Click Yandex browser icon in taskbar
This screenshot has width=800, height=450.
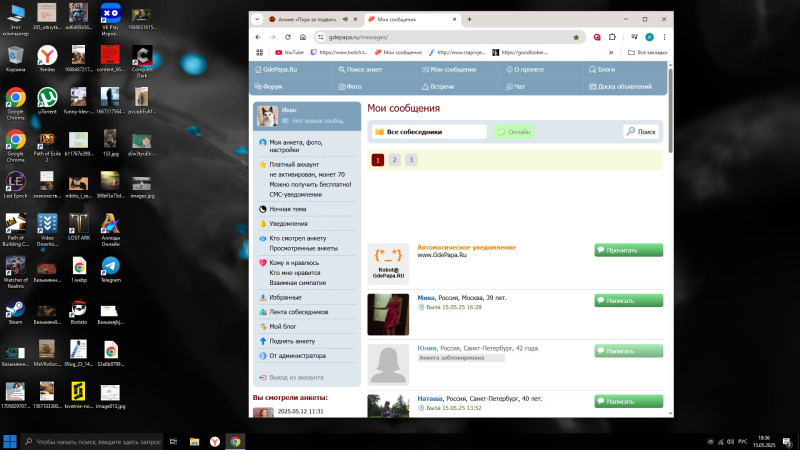(212, 441)
